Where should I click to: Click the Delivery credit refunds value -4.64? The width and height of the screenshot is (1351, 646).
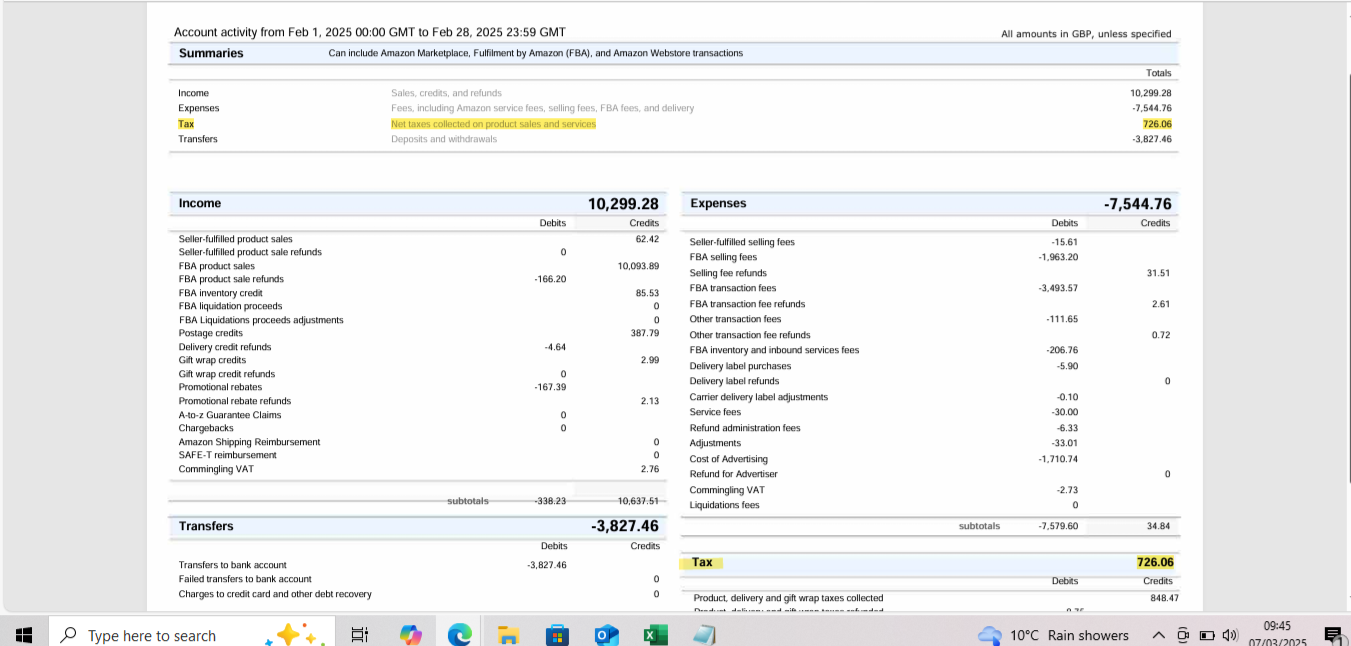click(555, 347)
